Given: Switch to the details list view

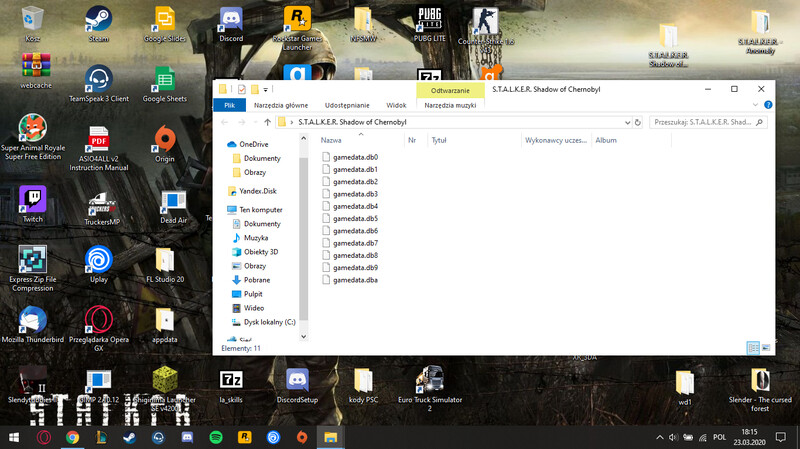Looking at the screenshot, I should [752, 347].
